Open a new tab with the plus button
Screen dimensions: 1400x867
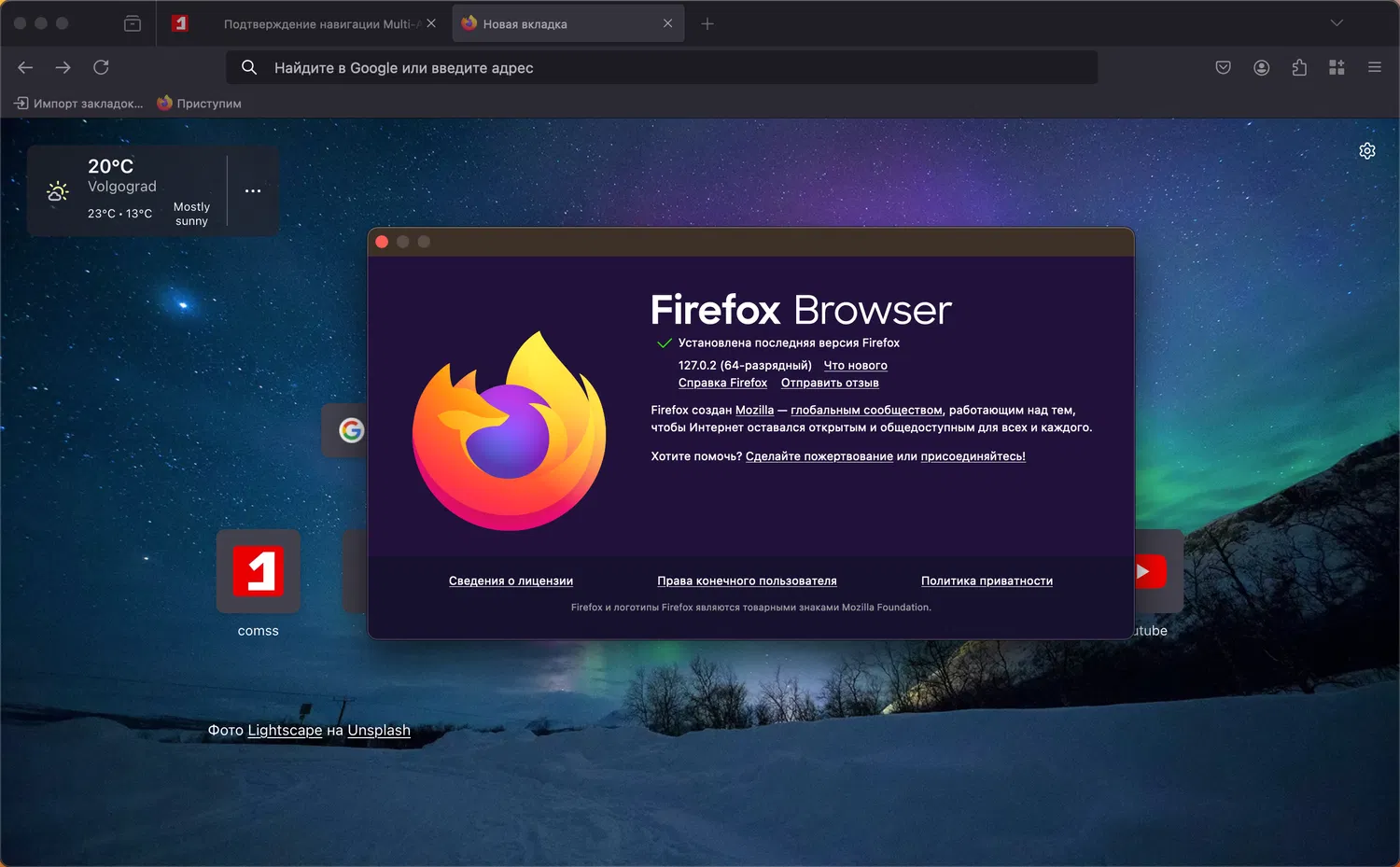click(707, 23)
